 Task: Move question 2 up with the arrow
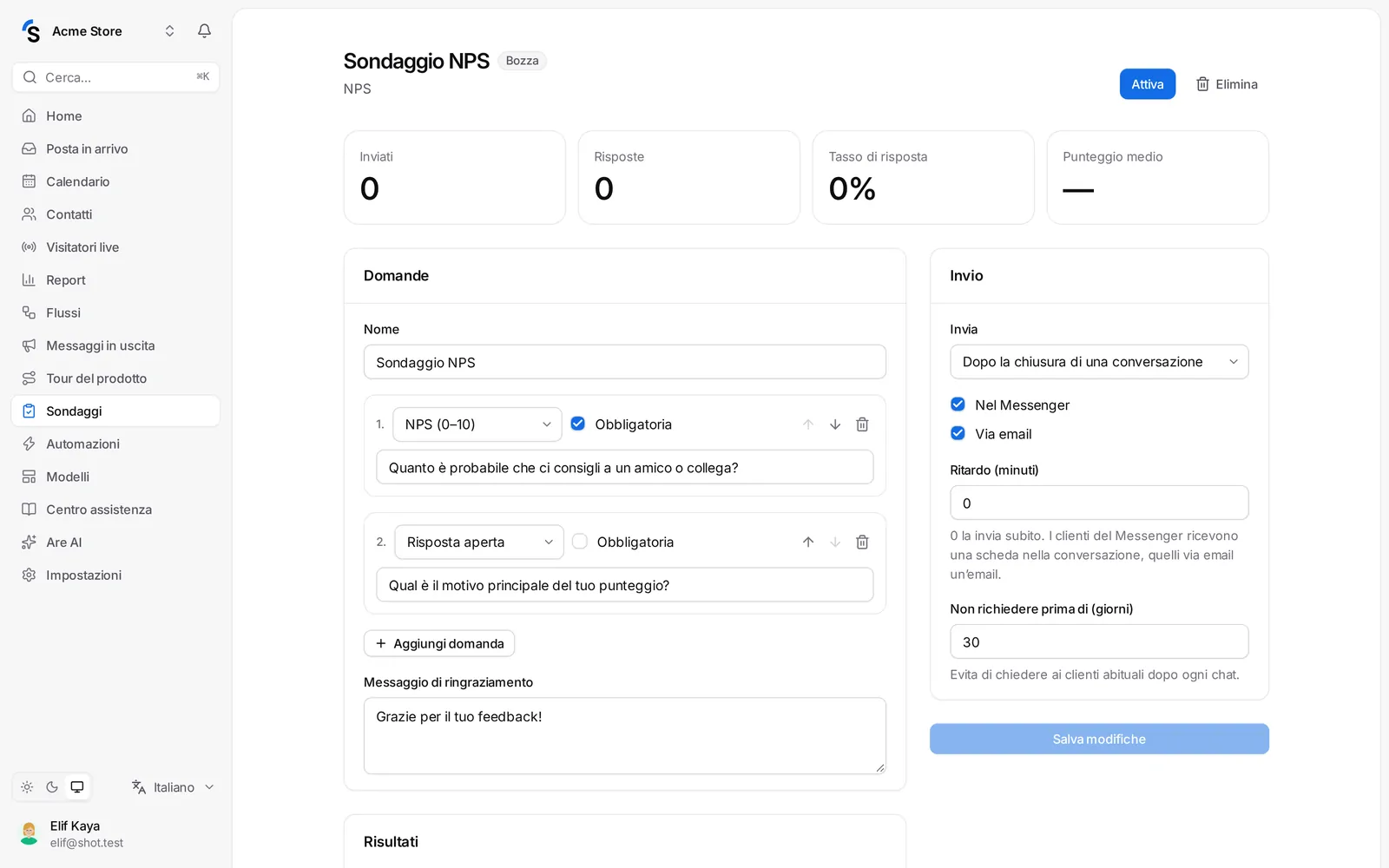click(808, 542)
